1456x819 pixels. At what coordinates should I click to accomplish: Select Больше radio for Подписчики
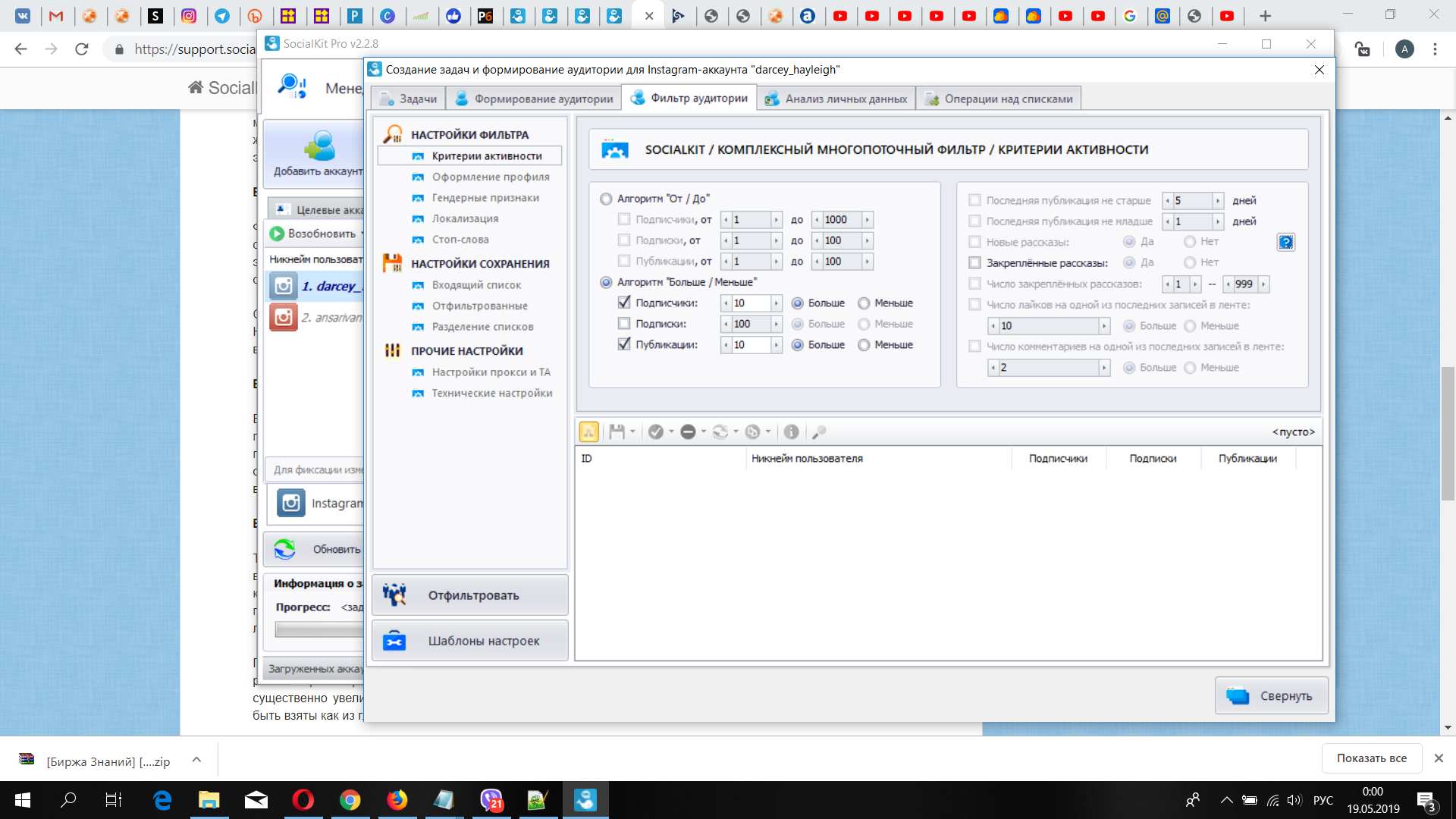click(x=798, y=303)
